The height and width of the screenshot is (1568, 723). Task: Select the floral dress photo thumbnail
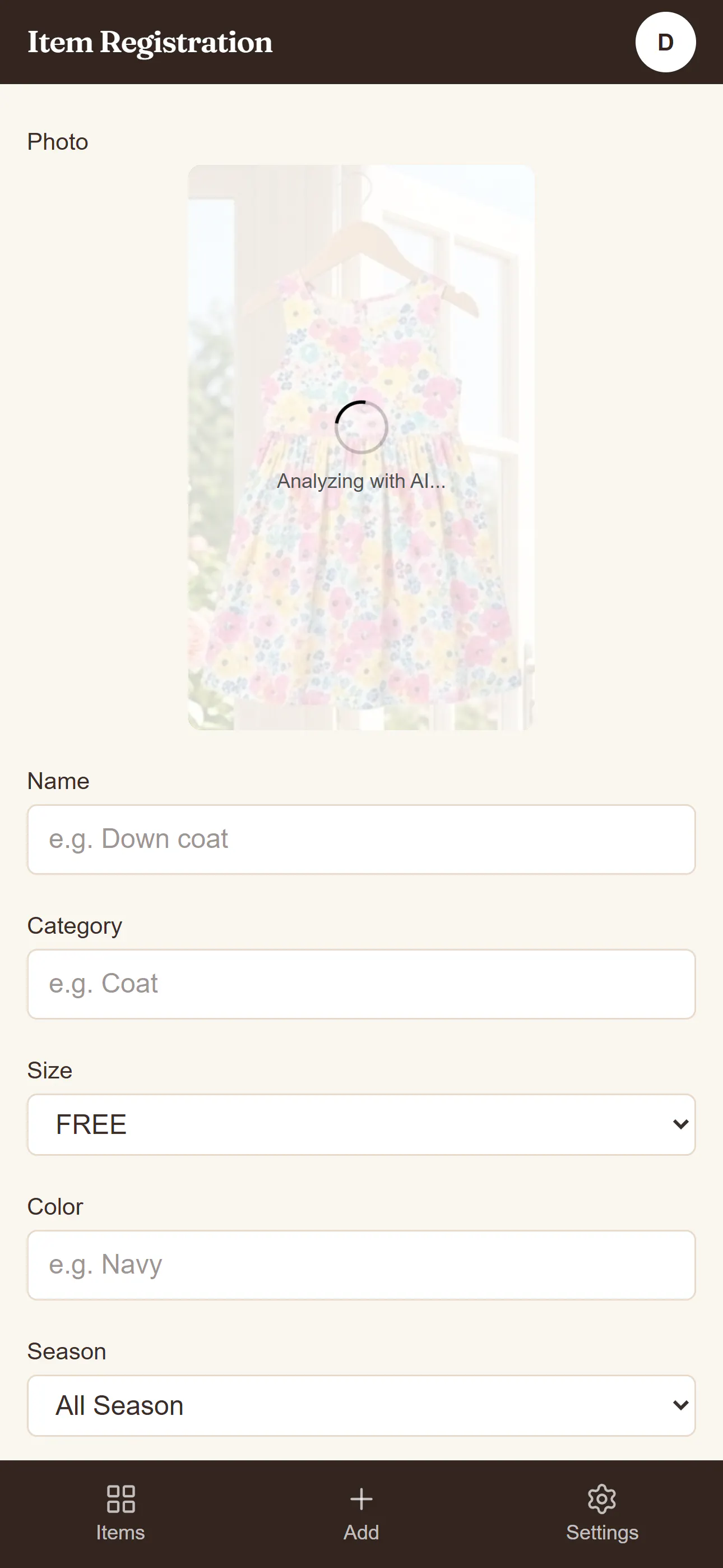coord(361,448)
